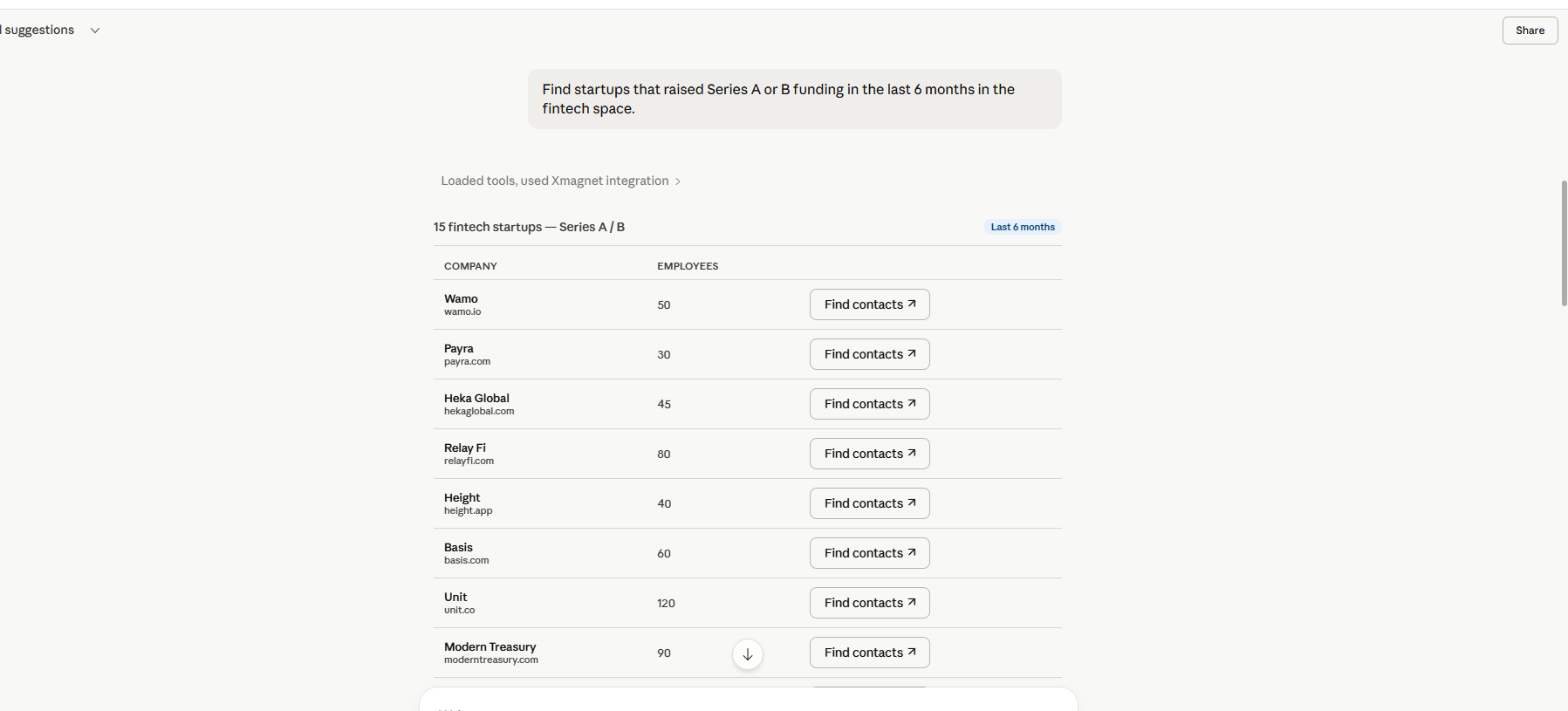Click the relayfi.com domain text
1568x711 pixels.
(469, 461)
